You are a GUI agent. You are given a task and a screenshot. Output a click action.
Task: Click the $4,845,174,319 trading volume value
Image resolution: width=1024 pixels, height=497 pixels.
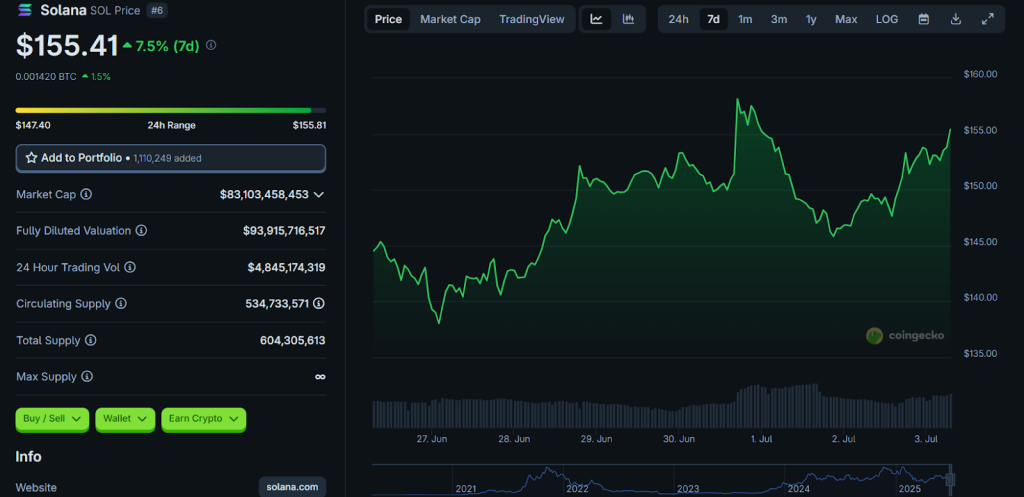(x=286, y=267)
